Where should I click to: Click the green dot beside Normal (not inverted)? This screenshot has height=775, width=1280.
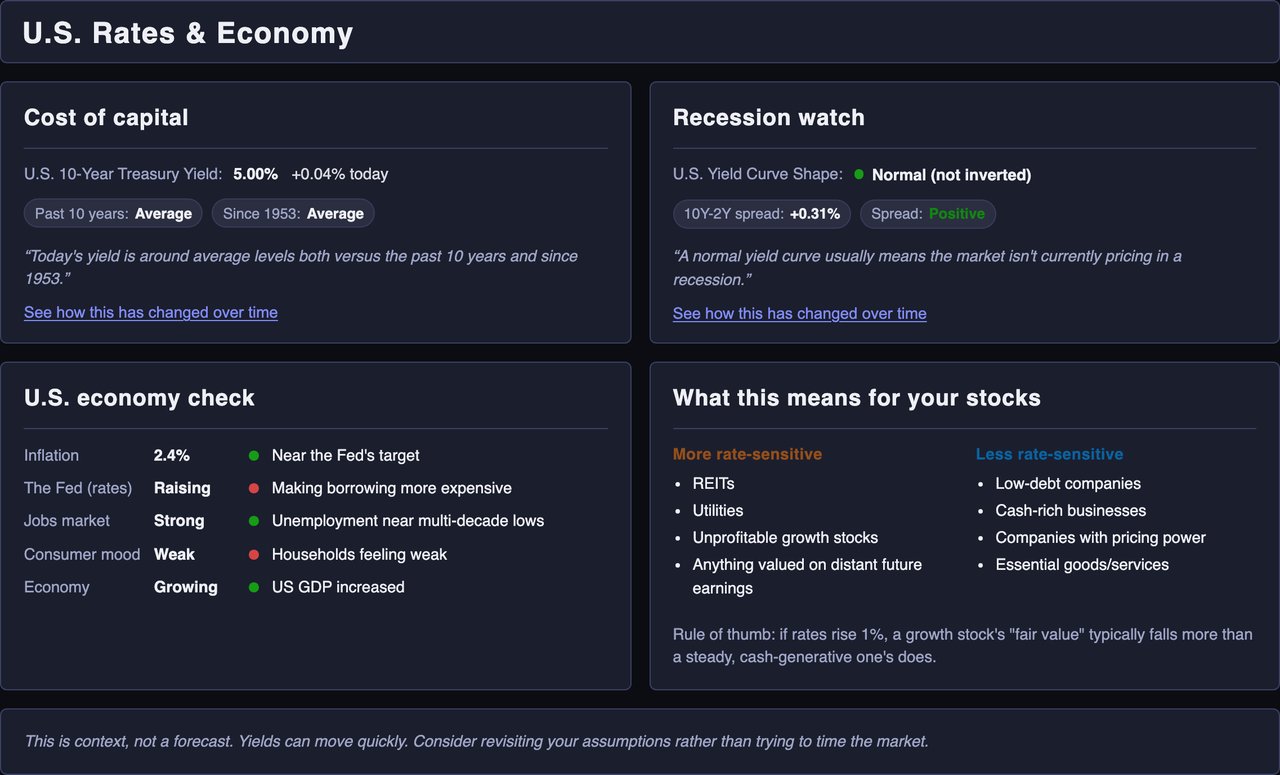click(x=859, y=174)
